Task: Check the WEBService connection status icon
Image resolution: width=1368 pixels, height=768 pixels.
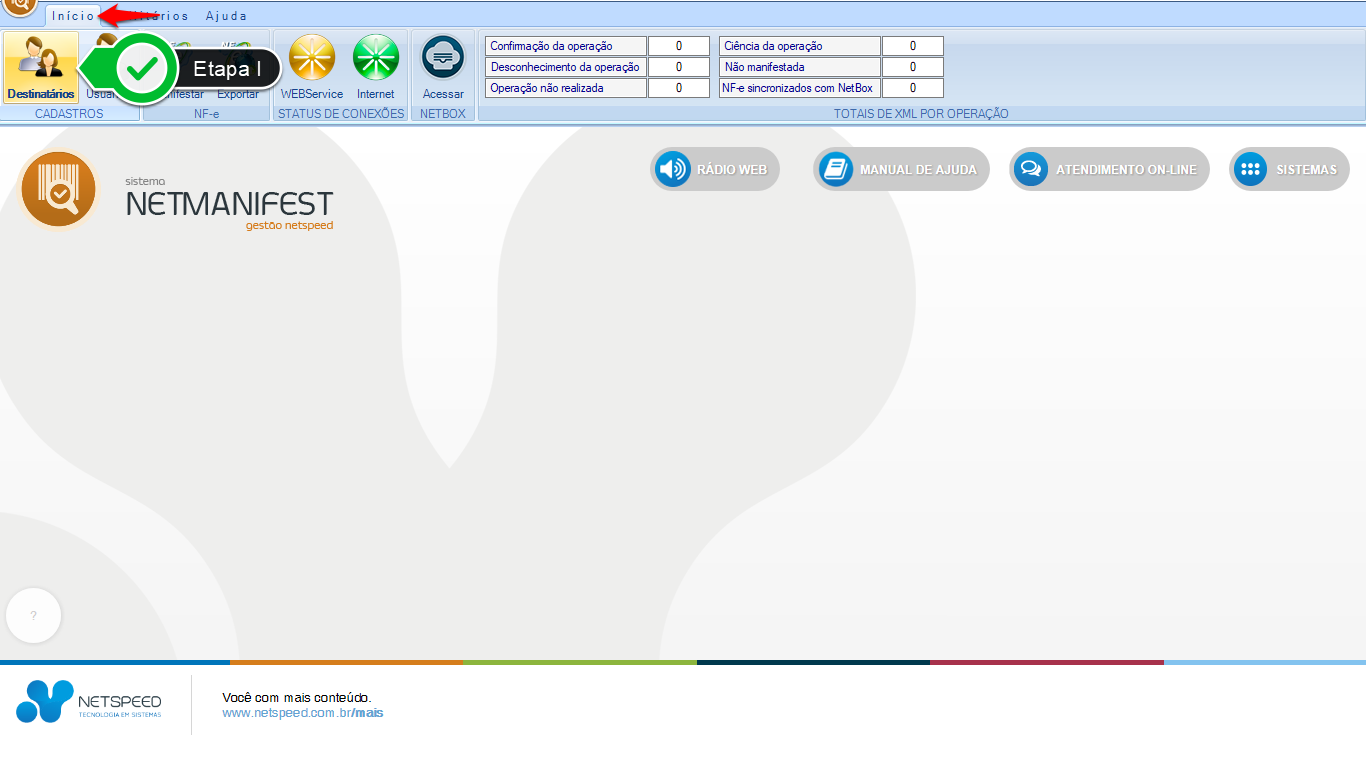Action: pyautogui.click(x=312, y=67)
